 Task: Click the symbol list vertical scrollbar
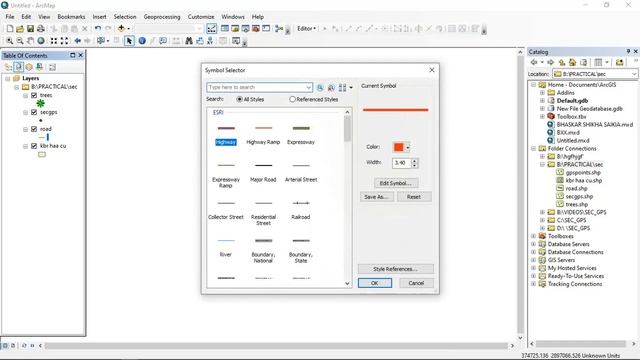pos(347,198)
